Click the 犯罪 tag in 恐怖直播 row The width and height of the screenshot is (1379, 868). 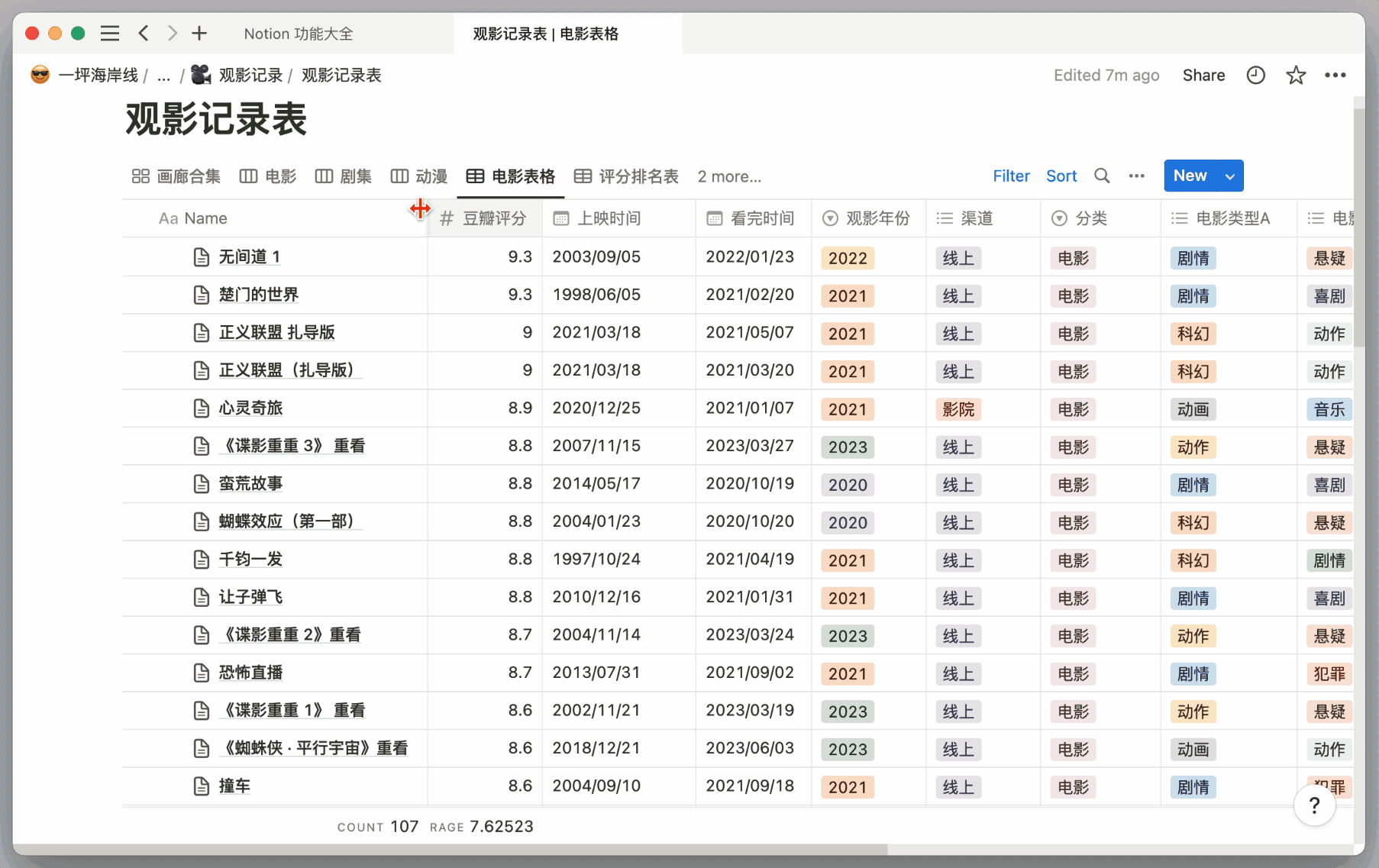click(1329, 674)
